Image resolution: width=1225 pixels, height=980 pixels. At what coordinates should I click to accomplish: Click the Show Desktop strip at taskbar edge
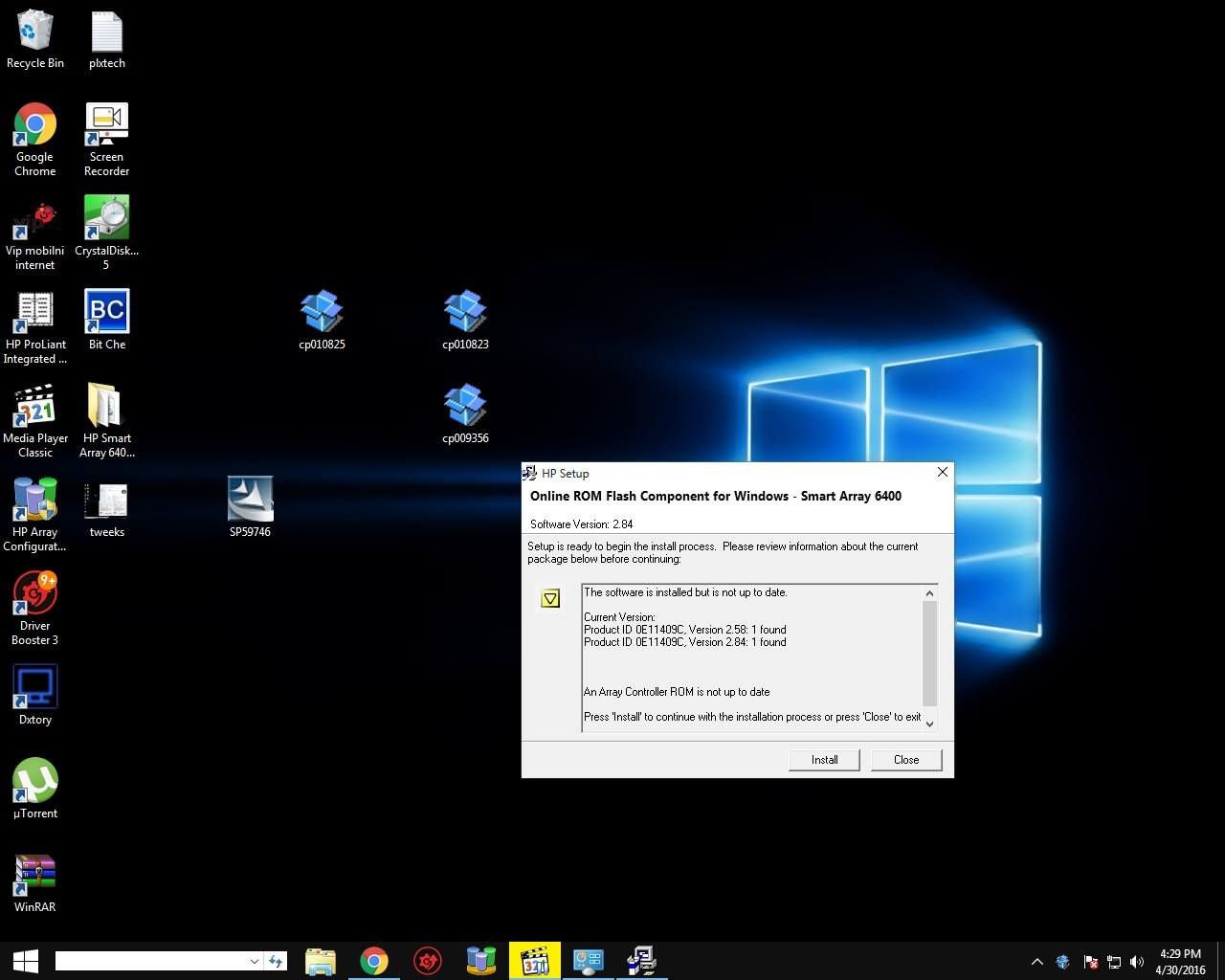1221,961
